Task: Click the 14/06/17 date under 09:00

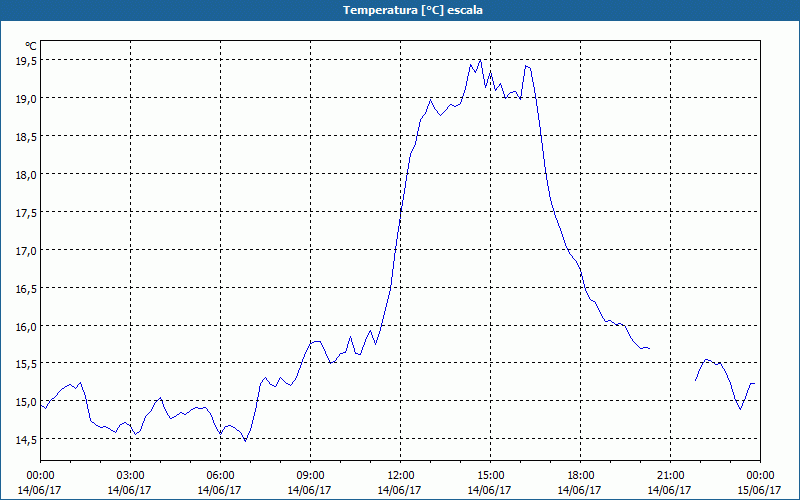Action: [310, 490]
